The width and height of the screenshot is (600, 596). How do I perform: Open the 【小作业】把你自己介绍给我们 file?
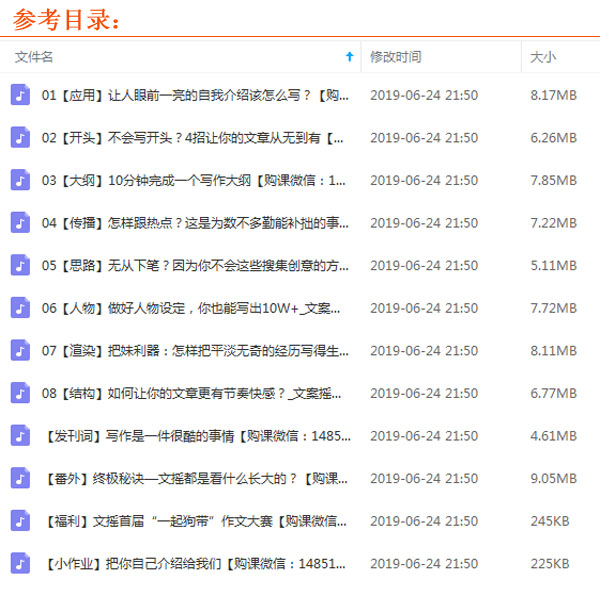point(195,563)
